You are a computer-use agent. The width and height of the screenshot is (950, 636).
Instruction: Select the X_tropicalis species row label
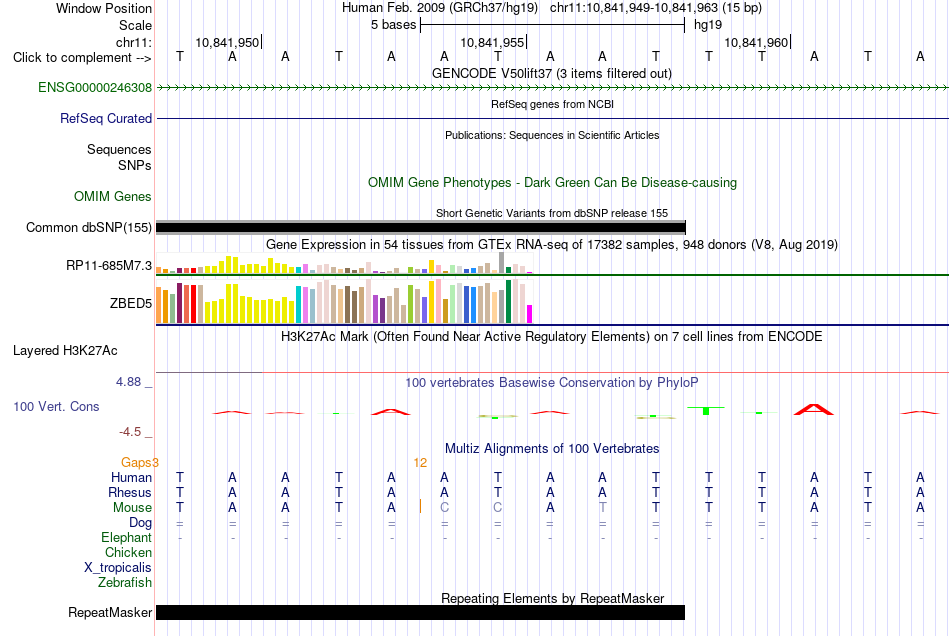click(118, 568)
